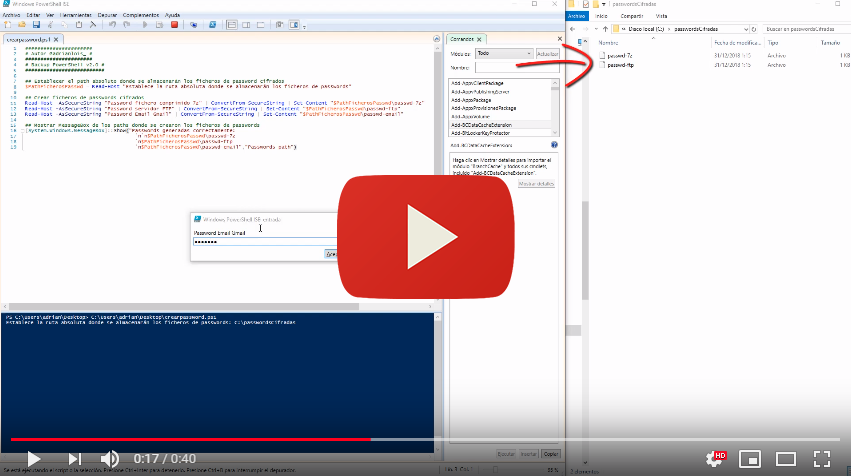Viewport: 851px width, 476px height.
Task: Refresh the File Explorer folder view
Action: coord(754,29)
